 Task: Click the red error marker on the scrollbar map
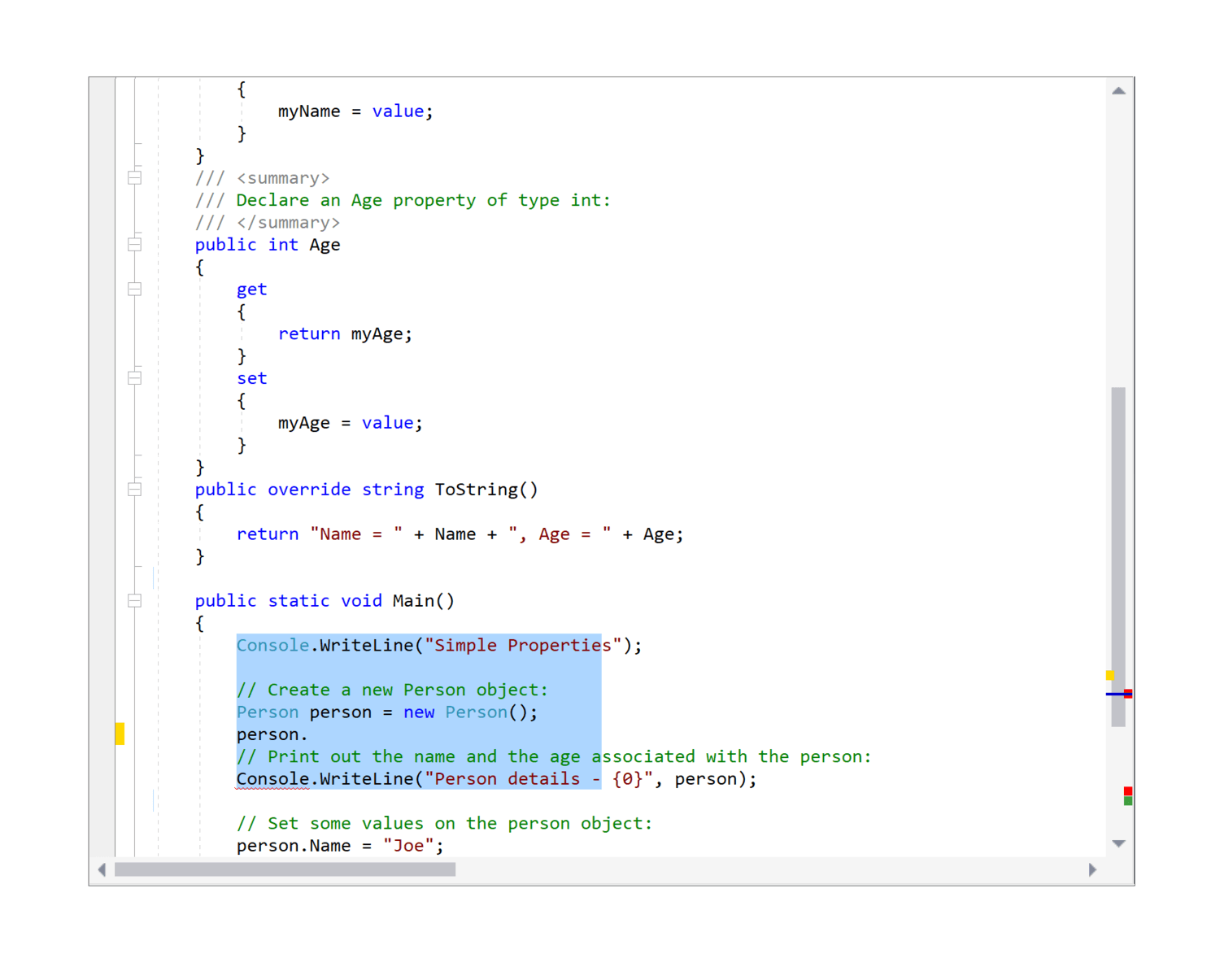1127,790
